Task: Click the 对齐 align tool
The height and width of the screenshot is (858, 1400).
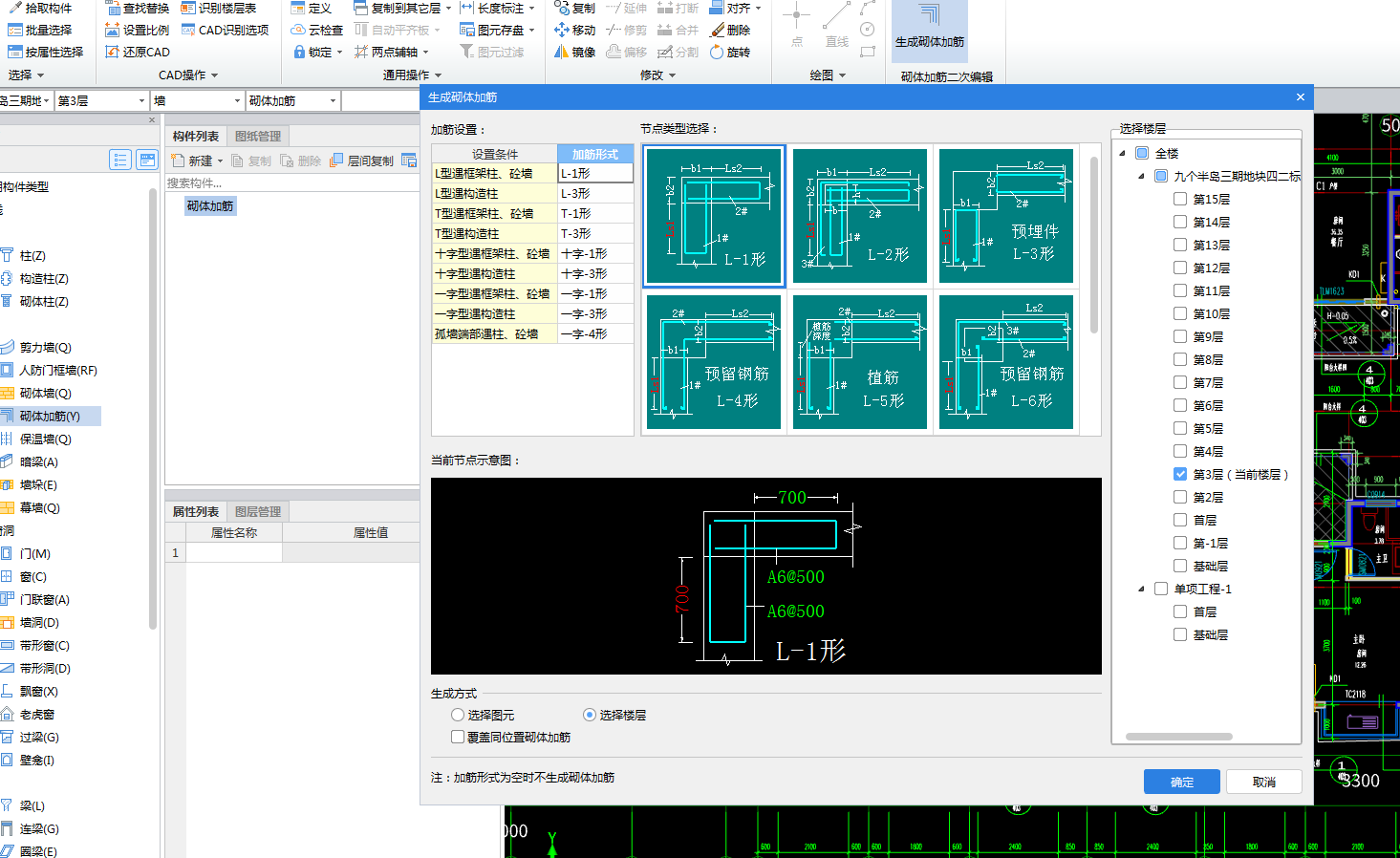Action: (736, 8)
